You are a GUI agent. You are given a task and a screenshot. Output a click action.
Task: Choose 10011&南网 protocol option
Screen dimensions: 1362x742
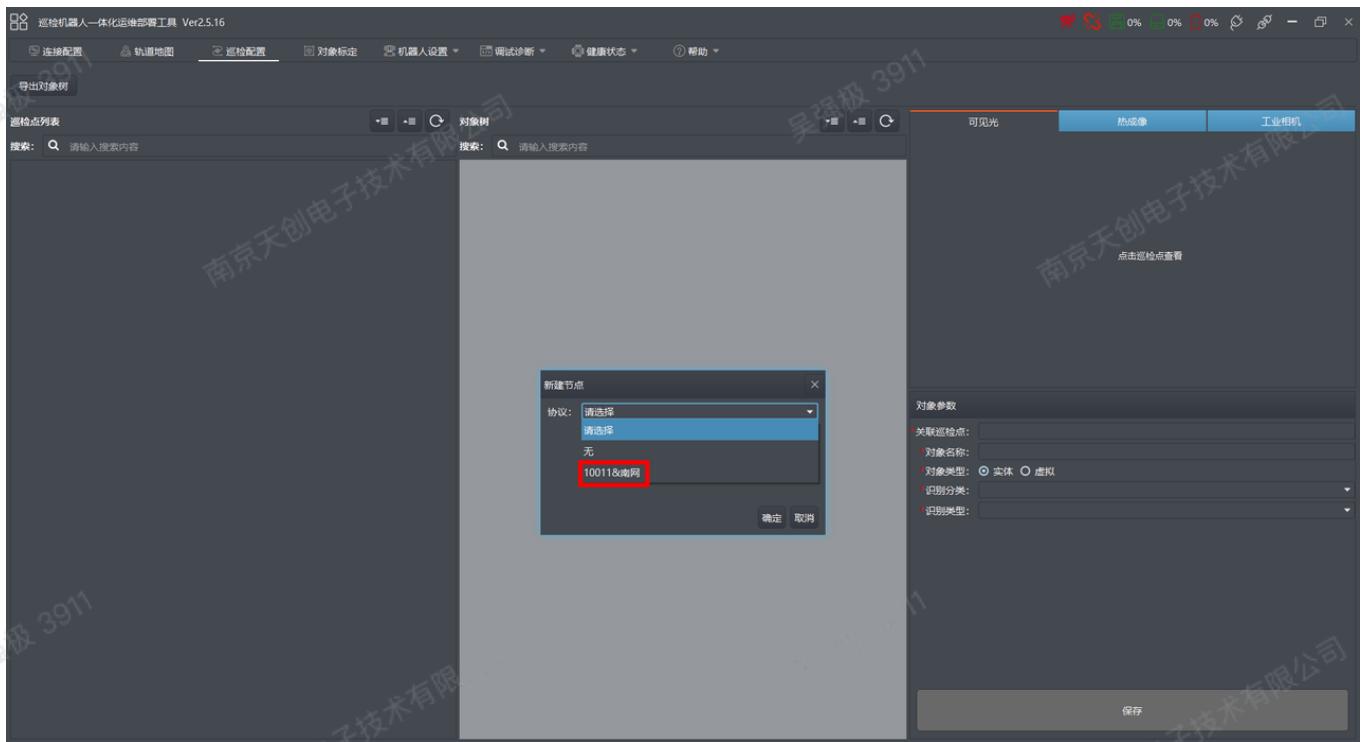700,472
